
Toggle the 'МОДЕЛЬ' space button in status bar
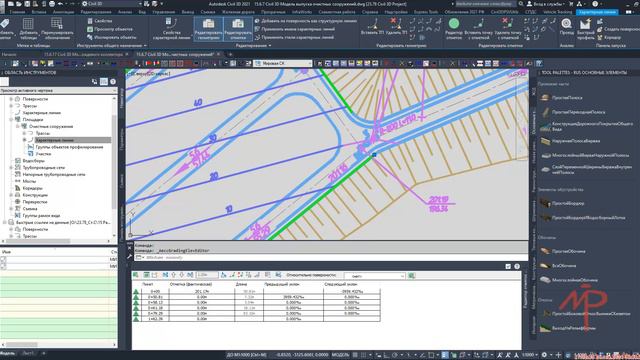click(x=340, y=355)
